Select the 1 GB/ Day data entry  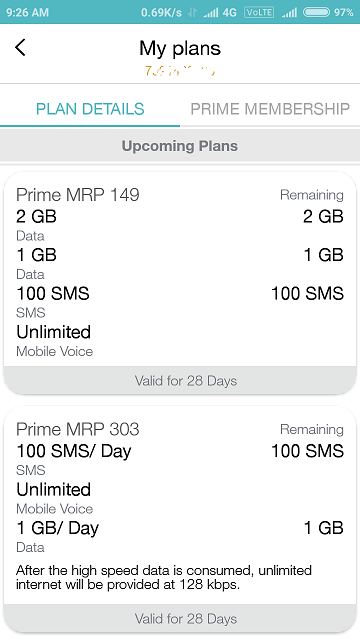pos(57,528)
